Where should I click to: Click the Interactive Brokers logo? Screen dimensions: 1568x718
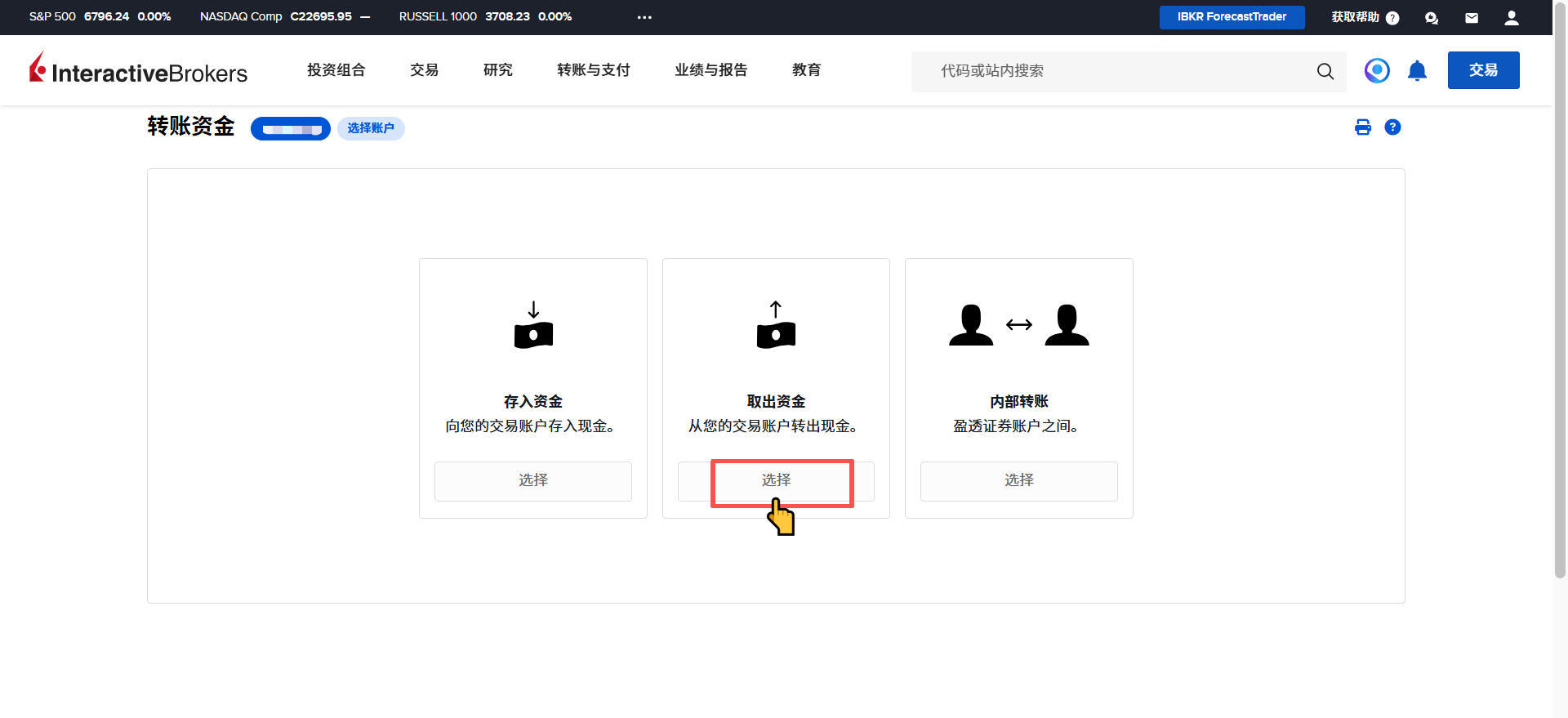(138, 70)
